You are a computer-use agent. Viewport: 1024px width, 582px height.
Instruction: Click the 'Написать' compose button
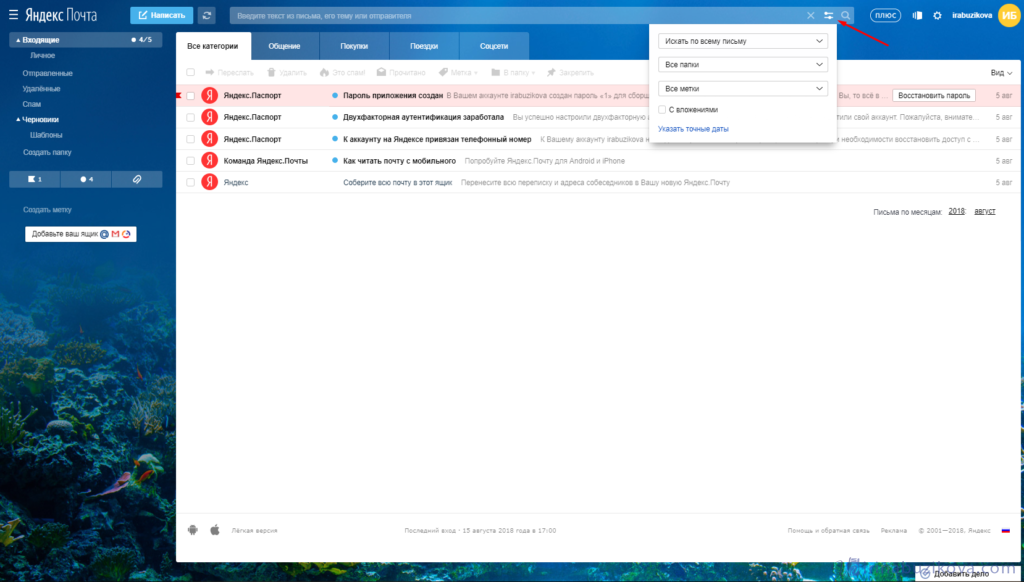161,16
